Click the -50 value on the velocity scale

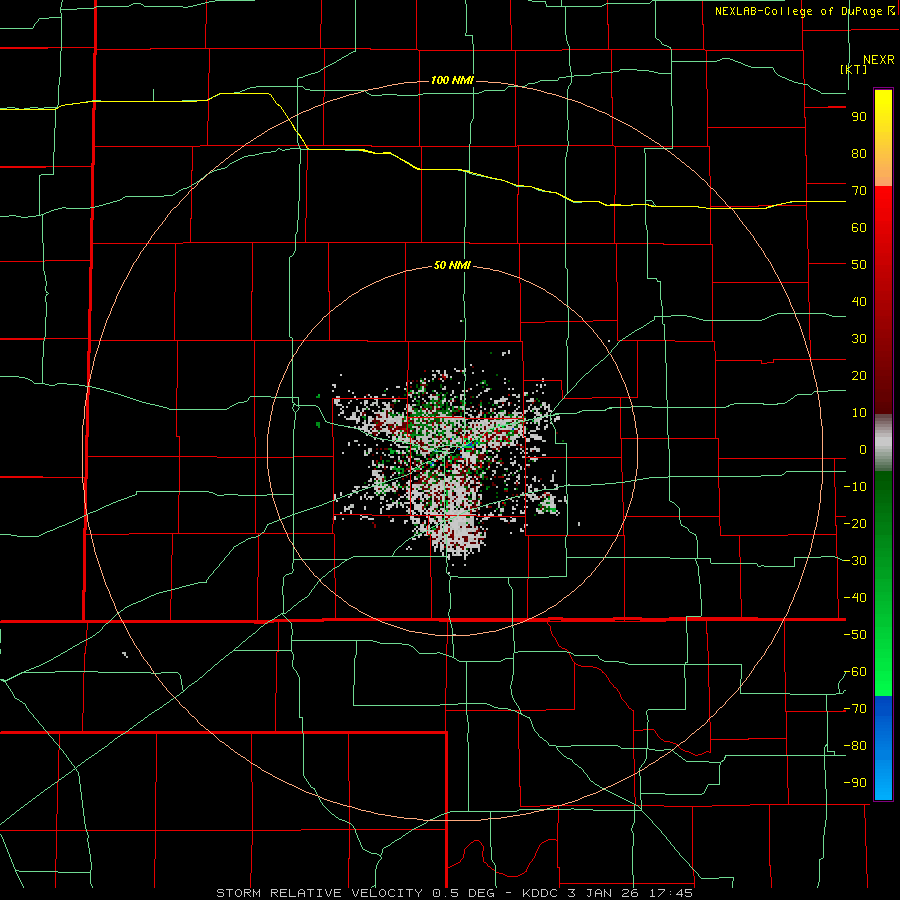pos(855,635)
